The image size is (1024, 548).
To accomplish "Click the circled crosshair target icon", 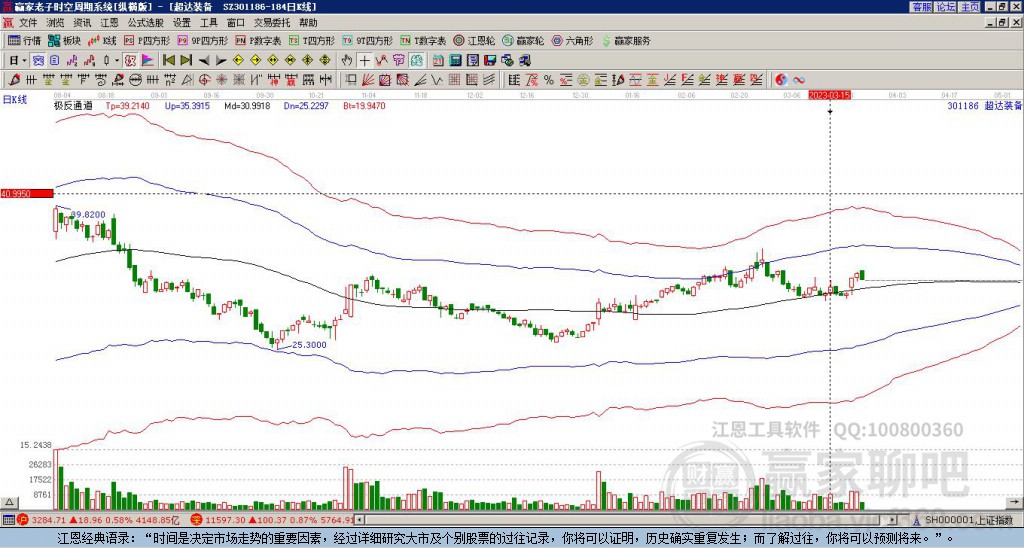I will (x=204, y=80).
